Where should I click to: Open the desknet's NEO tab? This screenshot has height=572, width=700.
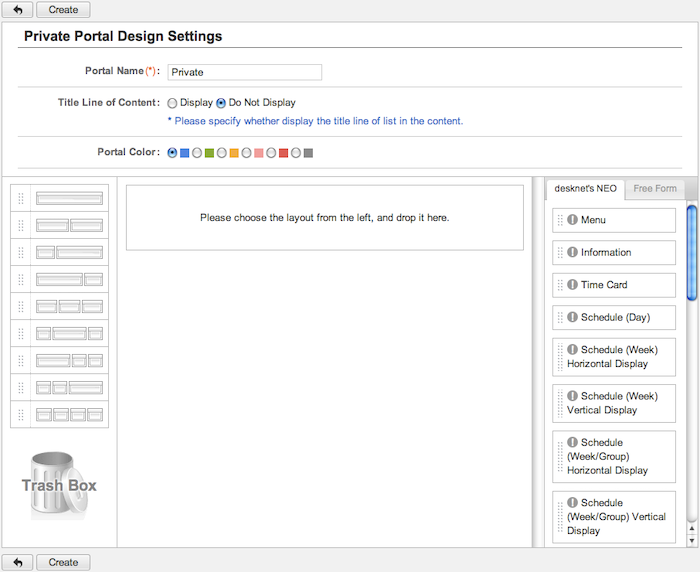(x=585, y=188)
